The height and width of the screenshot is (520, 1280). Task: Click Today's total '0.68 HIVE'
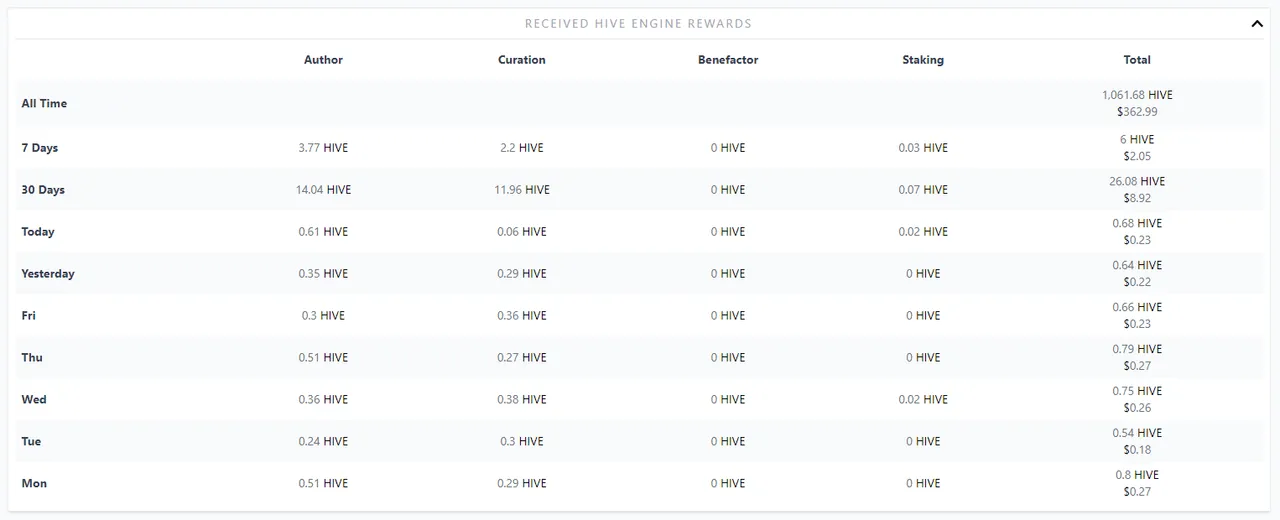tap(1137, 224)
